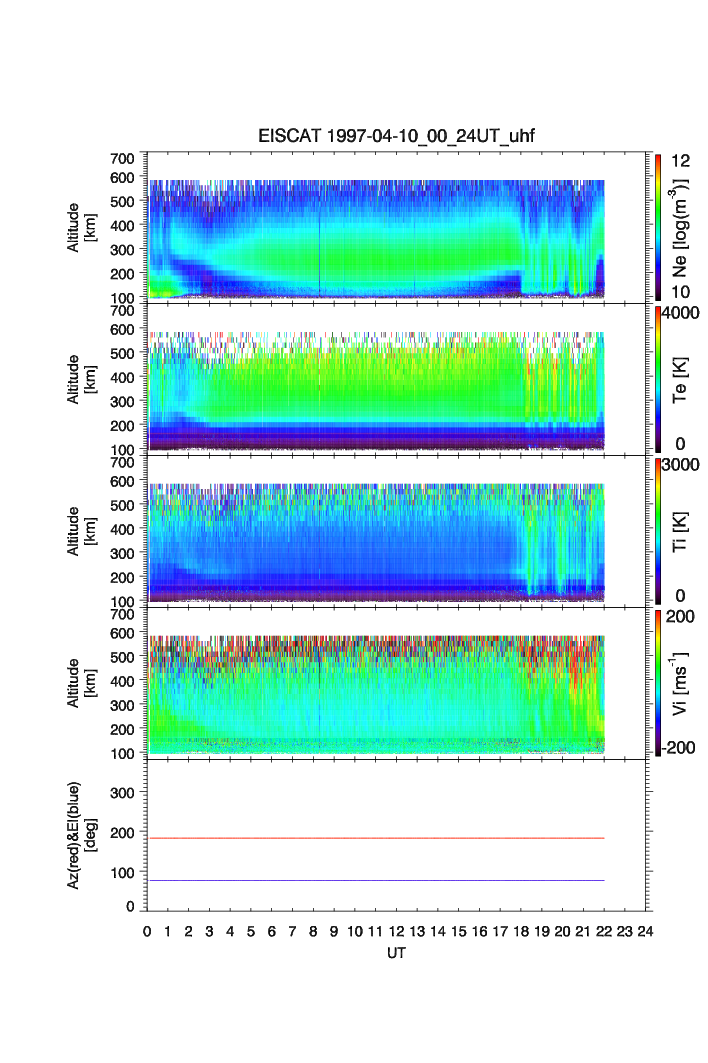Click the Te panel Altitude [km] label

[82, 380]
